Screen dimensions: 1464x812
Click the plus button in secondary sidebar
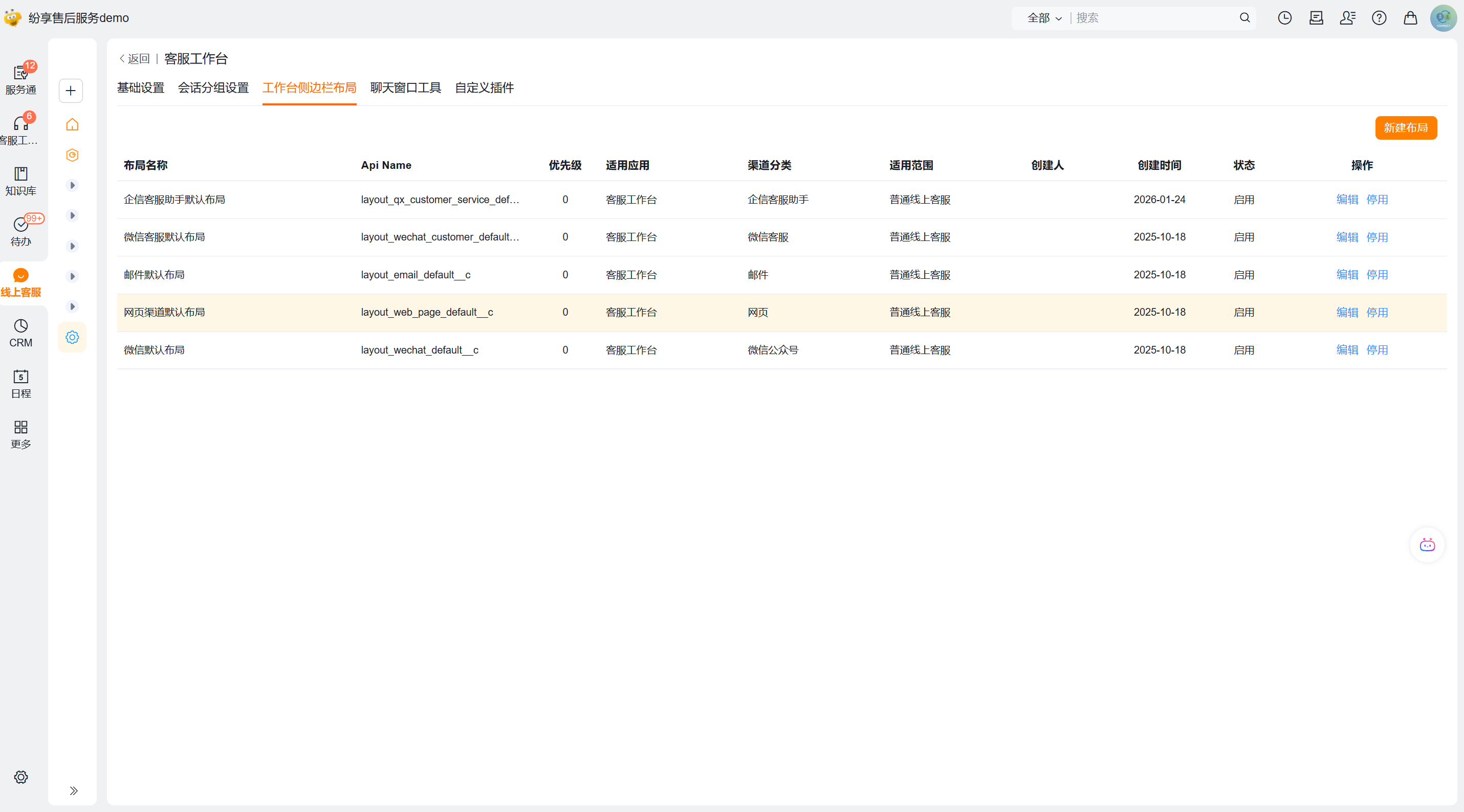[71, 91]
